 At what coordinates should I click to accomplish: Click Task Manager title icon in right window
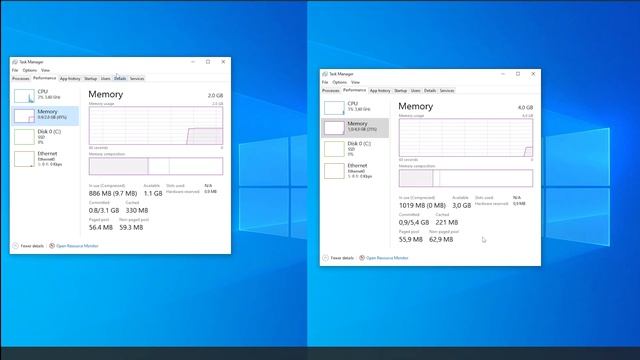[324, 74]
